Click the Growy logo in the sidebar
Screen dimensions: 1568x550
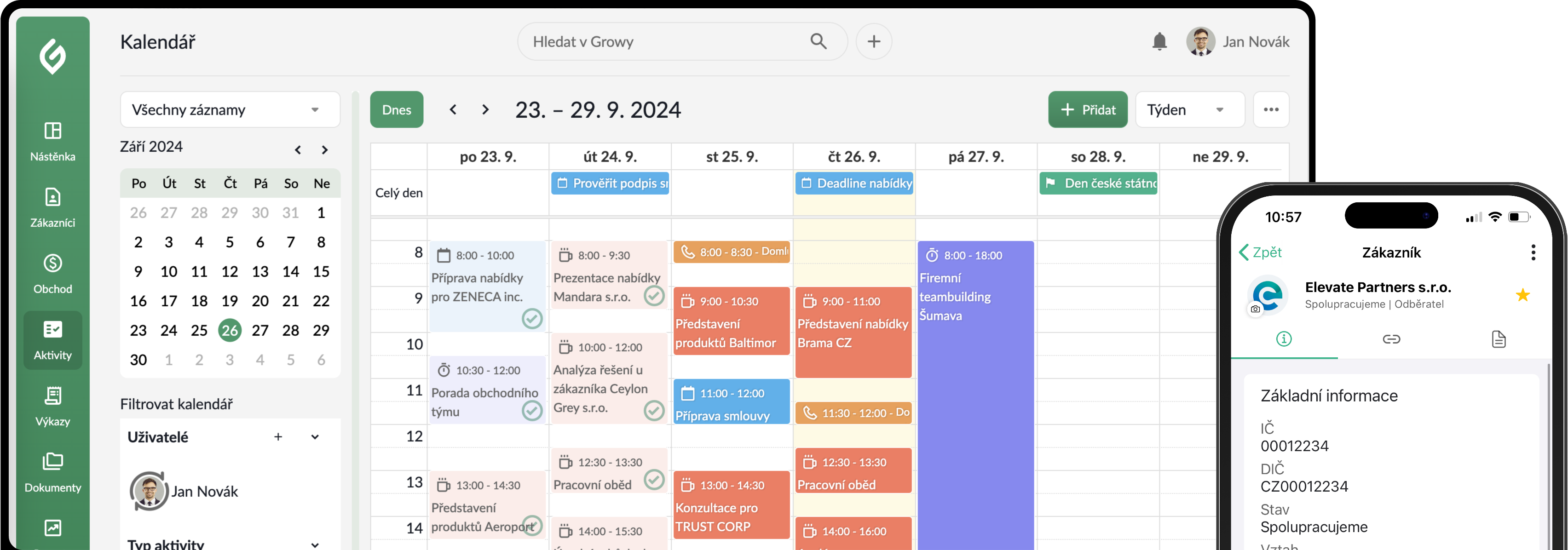pyautogui.click(x=53, y=56)
